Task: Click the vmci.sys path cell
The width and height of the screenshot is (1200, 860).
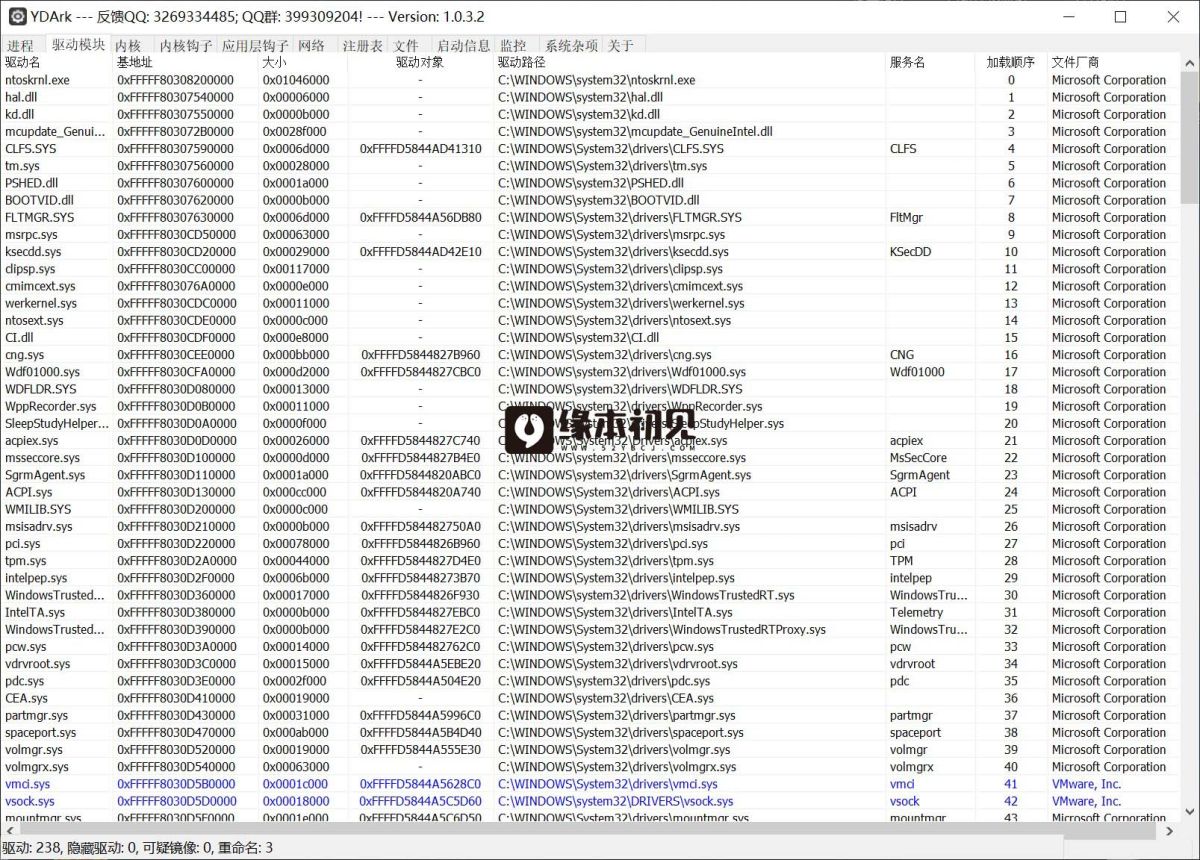Action: (608, 784)
